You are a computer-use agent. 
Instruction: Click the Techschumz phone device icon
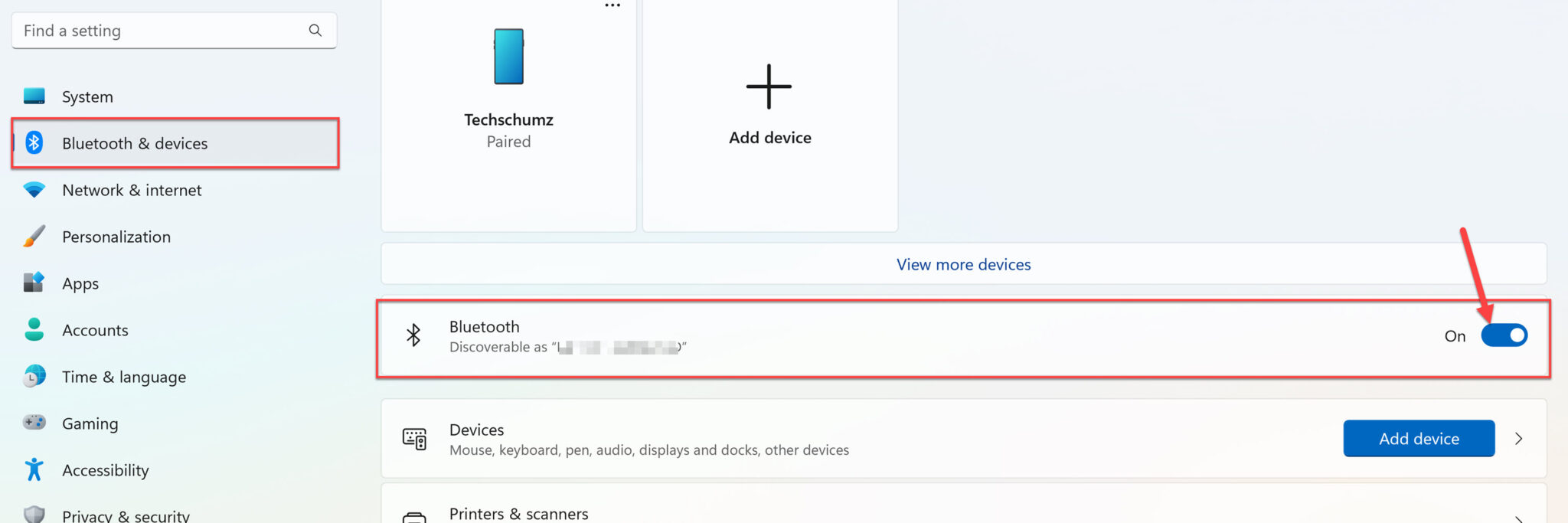pos(508,57)
